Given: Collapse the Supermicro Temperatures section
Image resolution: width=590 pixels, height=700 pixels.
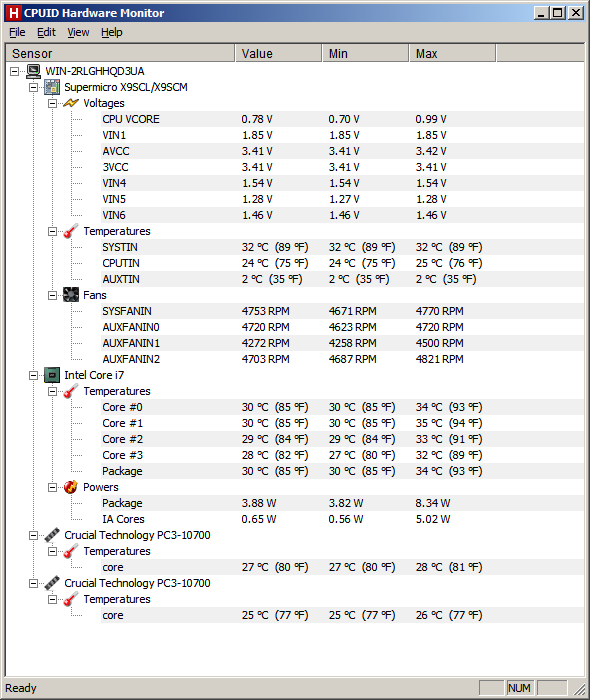Looking at the screenshot, I should tap(52, 231).
